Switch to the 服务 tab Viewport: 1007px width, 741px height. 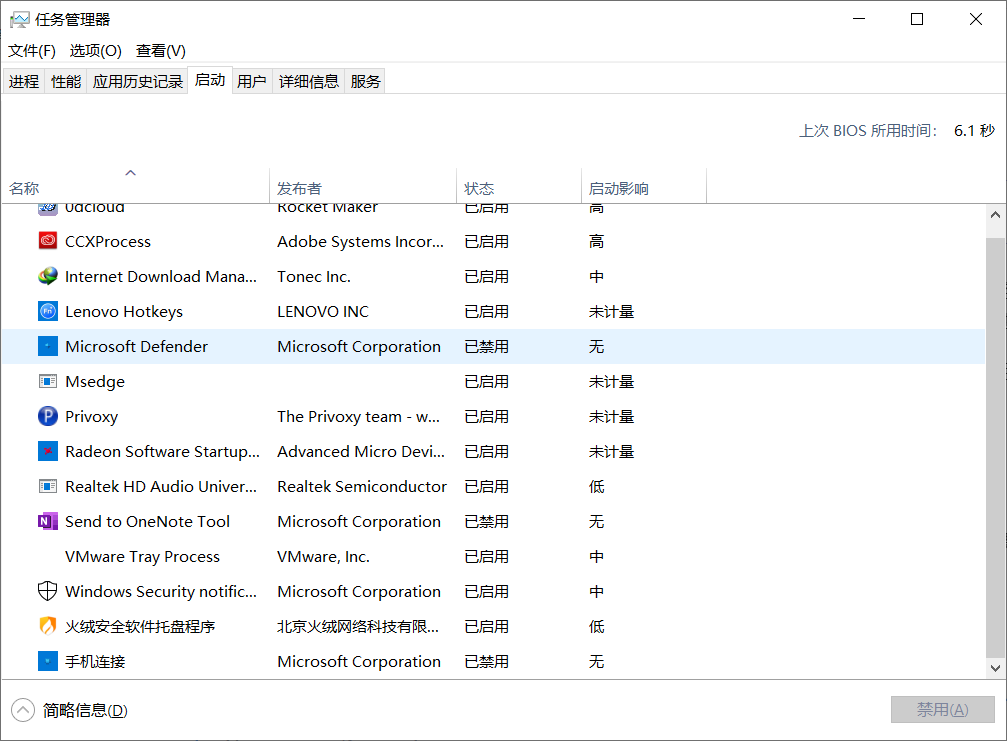(365, 82)
